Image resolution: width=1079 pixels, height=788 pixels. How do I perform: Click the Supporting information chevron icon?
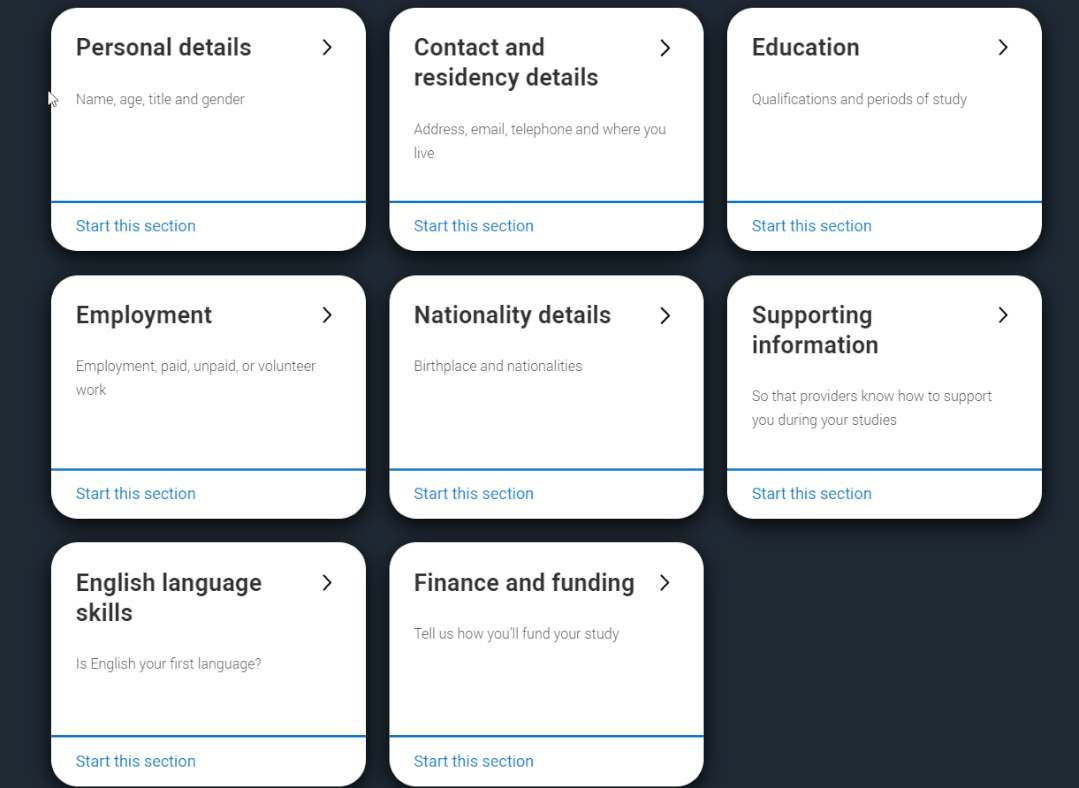1003,315
